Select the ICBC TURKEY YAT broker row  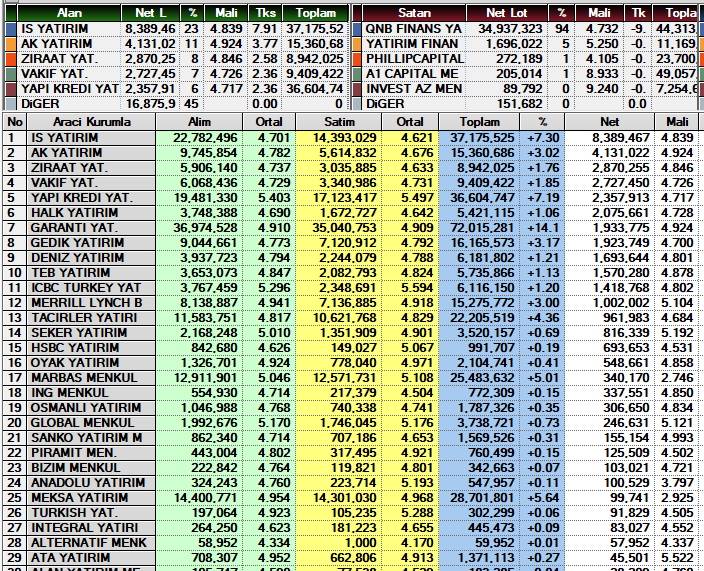click(x=351, y=288)
